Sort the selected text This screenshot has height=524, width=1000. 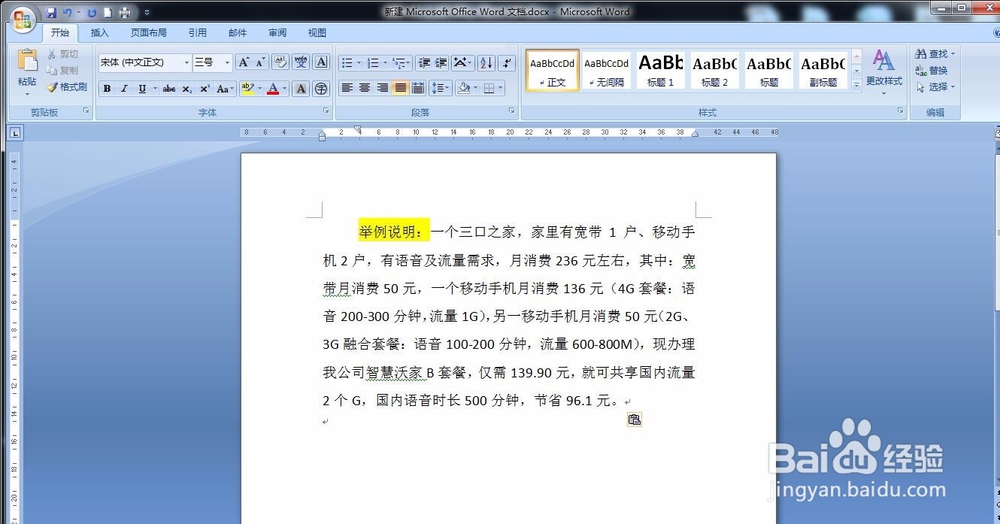(x=486, y=62)
